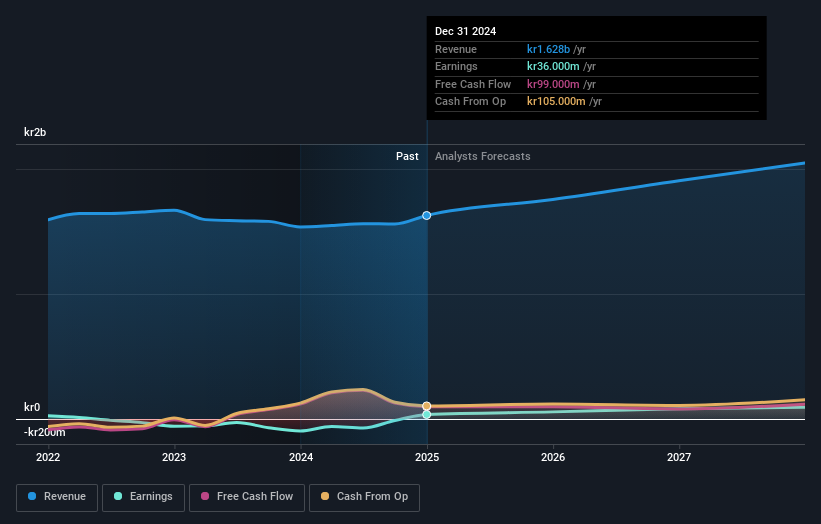This screenshot has width=821, height=524.
Task: Click the 2023 x-axis label
Action: tap(174, 458)
